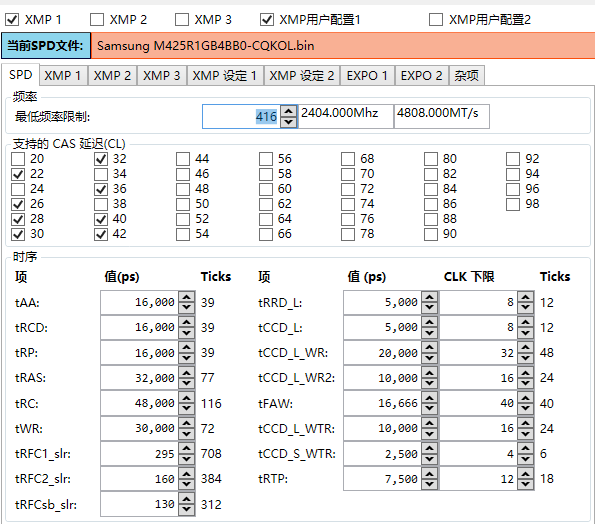Screen dimensions: 595x524
Task: Decrease tCCD_L CLK lower limit down arrow
Action: 526,333
